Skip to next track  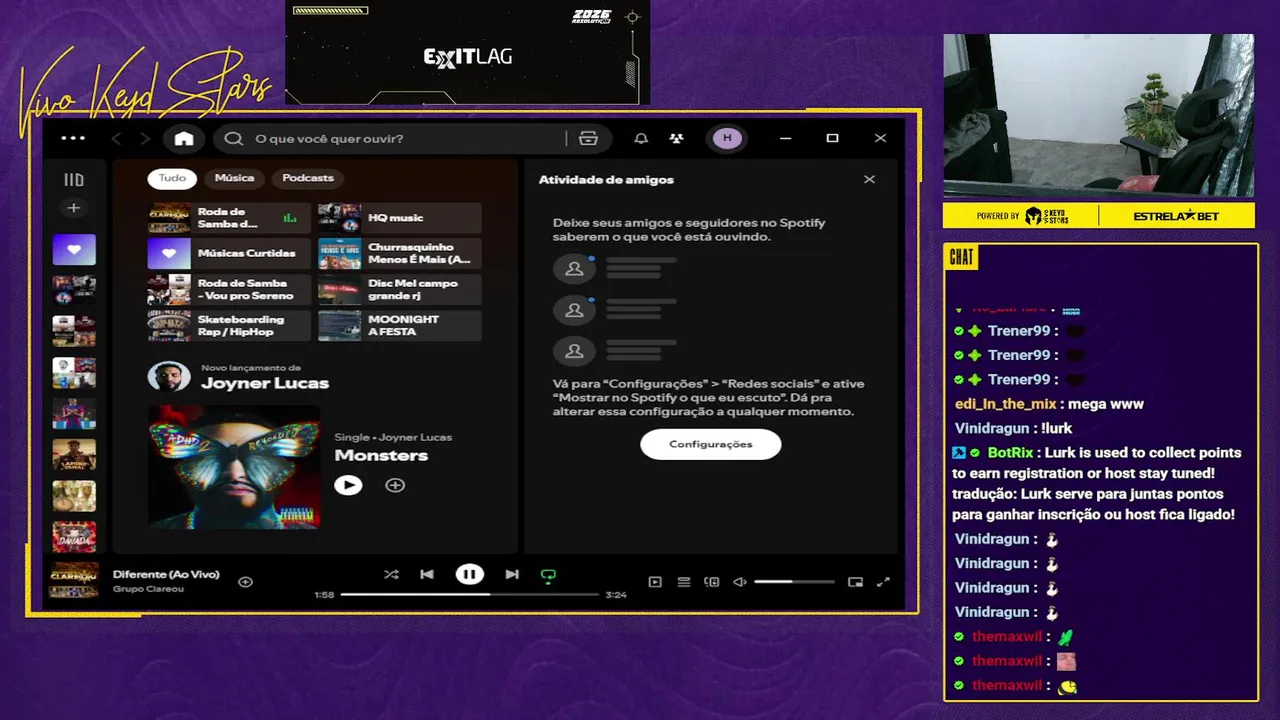tap(512, 574)
